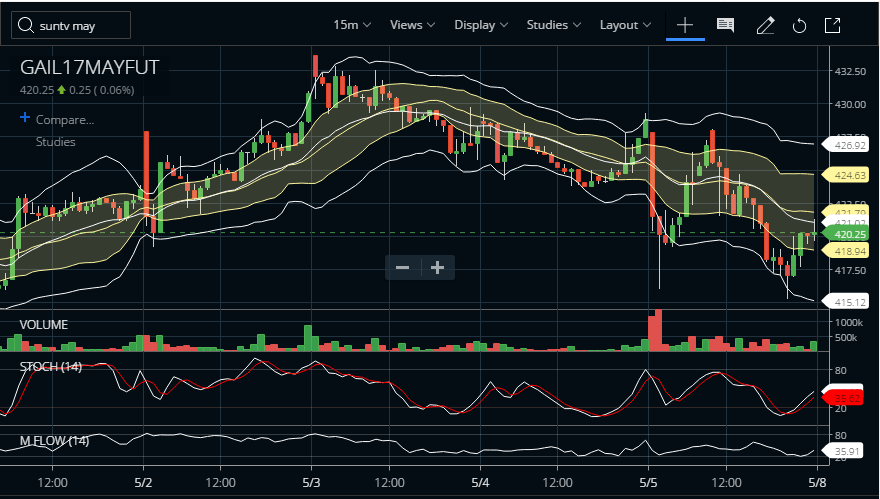Expand the Views dropdown menu

coord(412,25)
